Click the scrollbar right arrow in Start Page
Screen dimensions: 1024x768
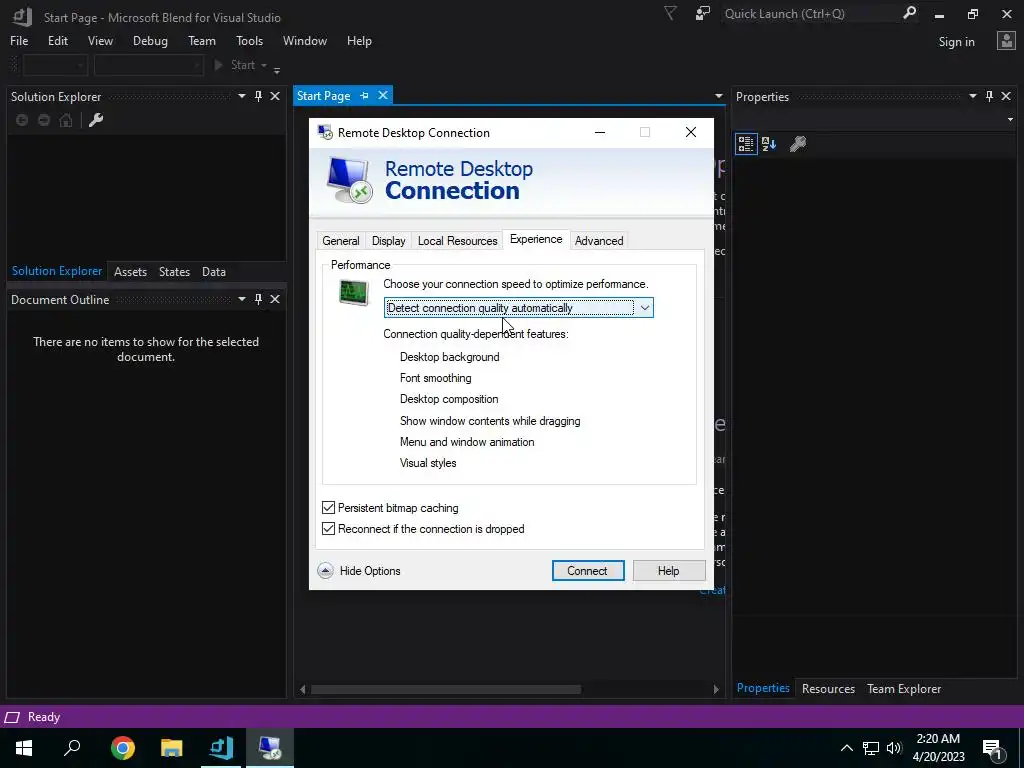716,689
